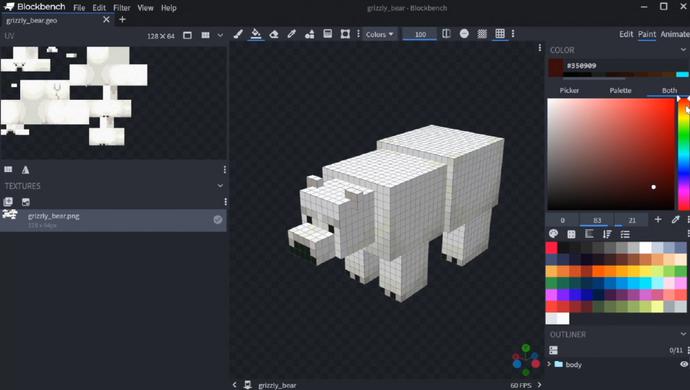The height and width of the screenshot is (390, 690).
Task: Open the View menu
Action: (145, 8)
